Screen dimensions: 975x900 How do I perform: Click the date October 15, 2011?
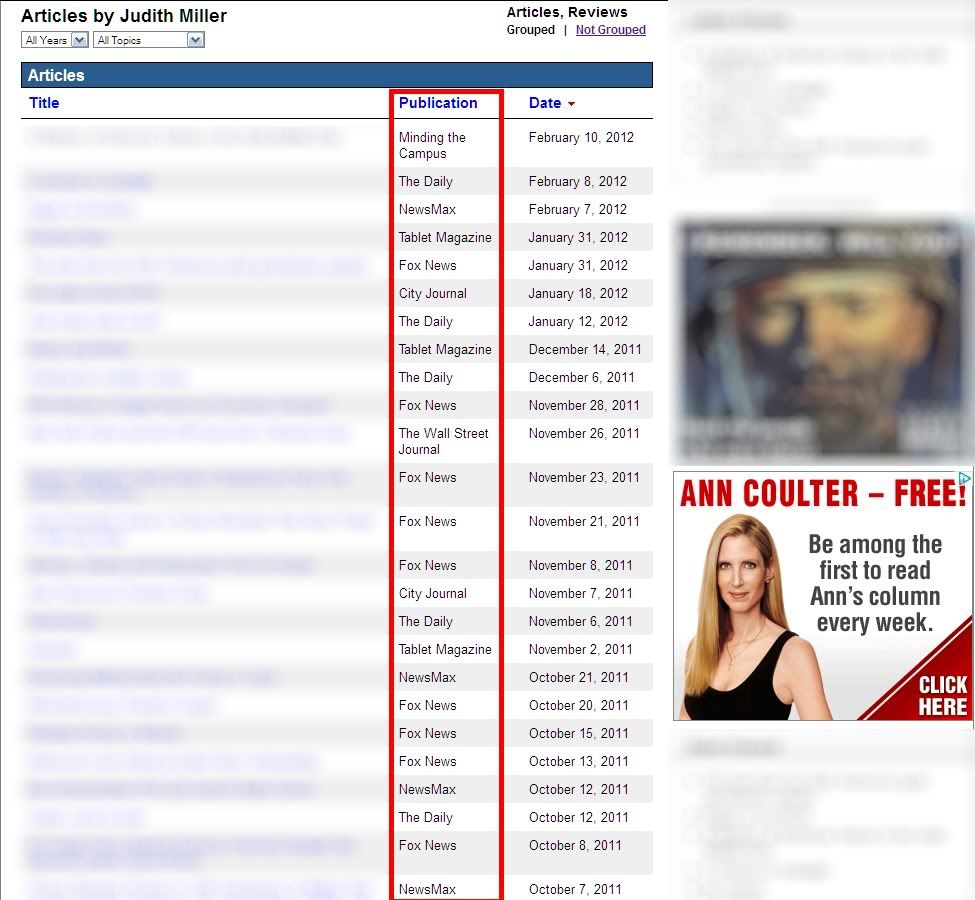579,734
